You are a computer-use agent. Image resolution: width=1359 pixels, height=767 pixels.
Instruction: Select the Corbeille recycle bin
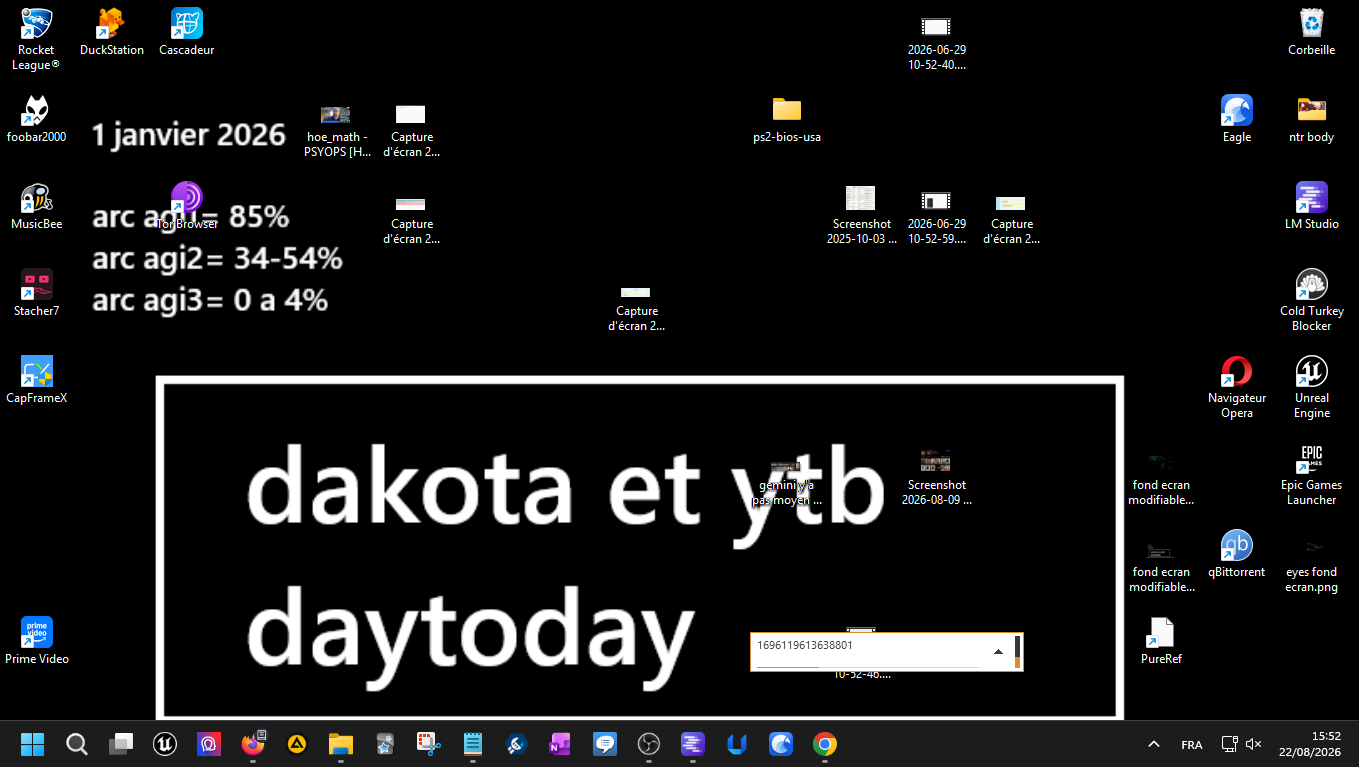click(1311, 33)
